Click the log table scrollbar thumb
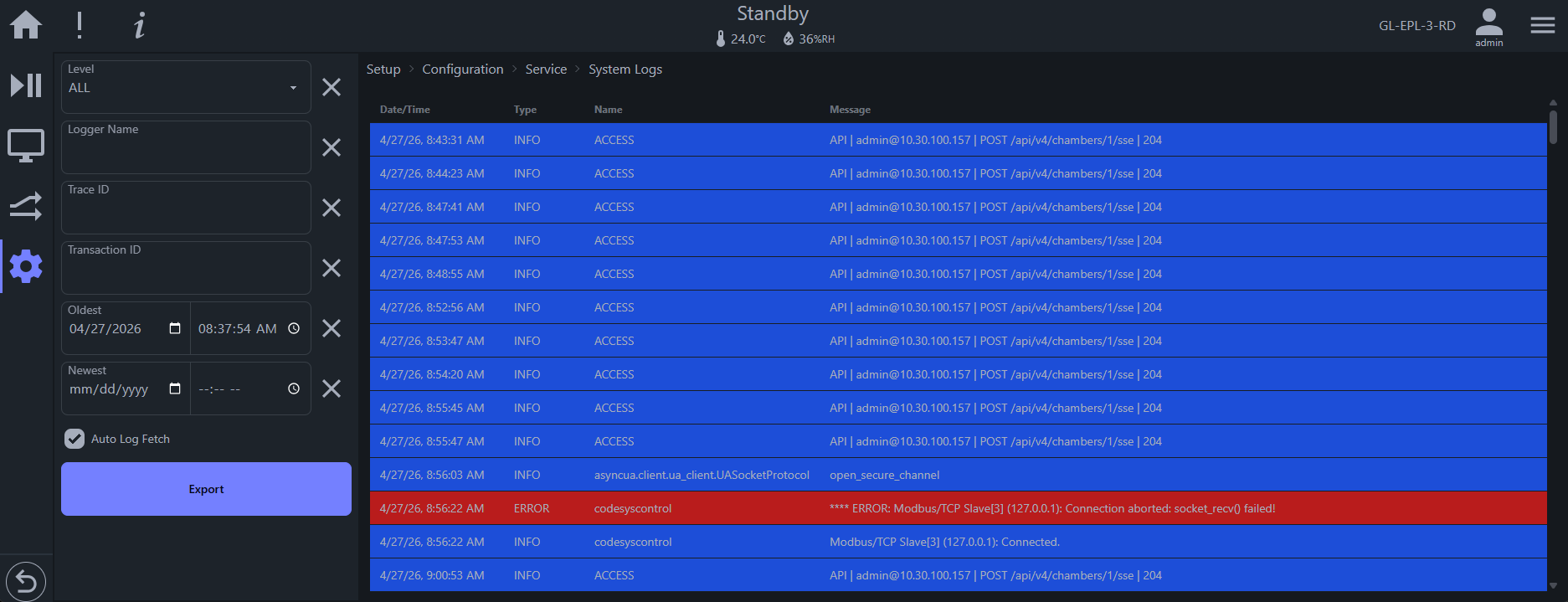Viewport: 1568px width, 602px height. tap(1553, 127)
